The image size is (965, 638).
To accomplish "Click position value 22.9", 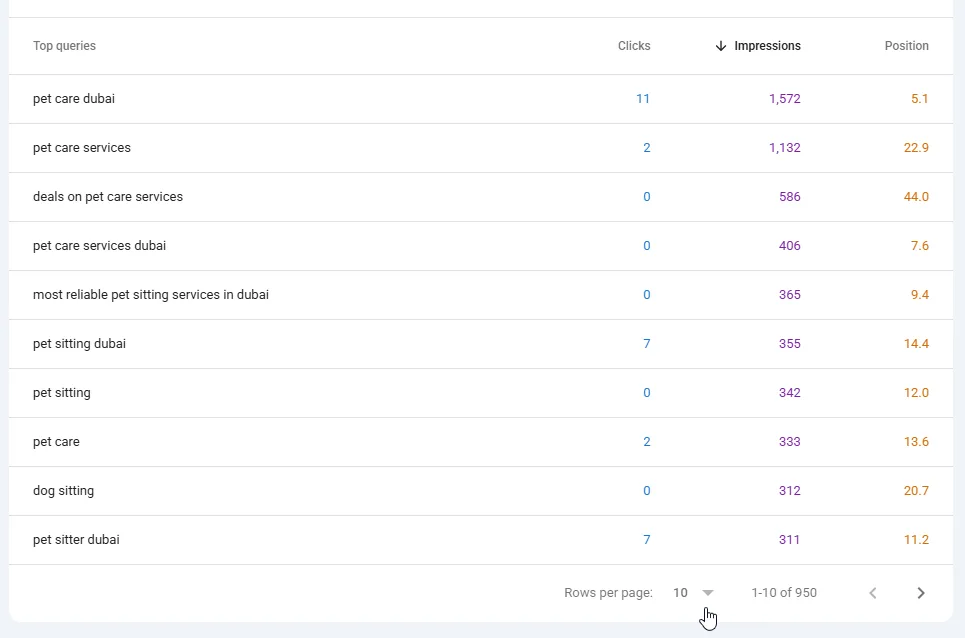I will tap(916, 148).
